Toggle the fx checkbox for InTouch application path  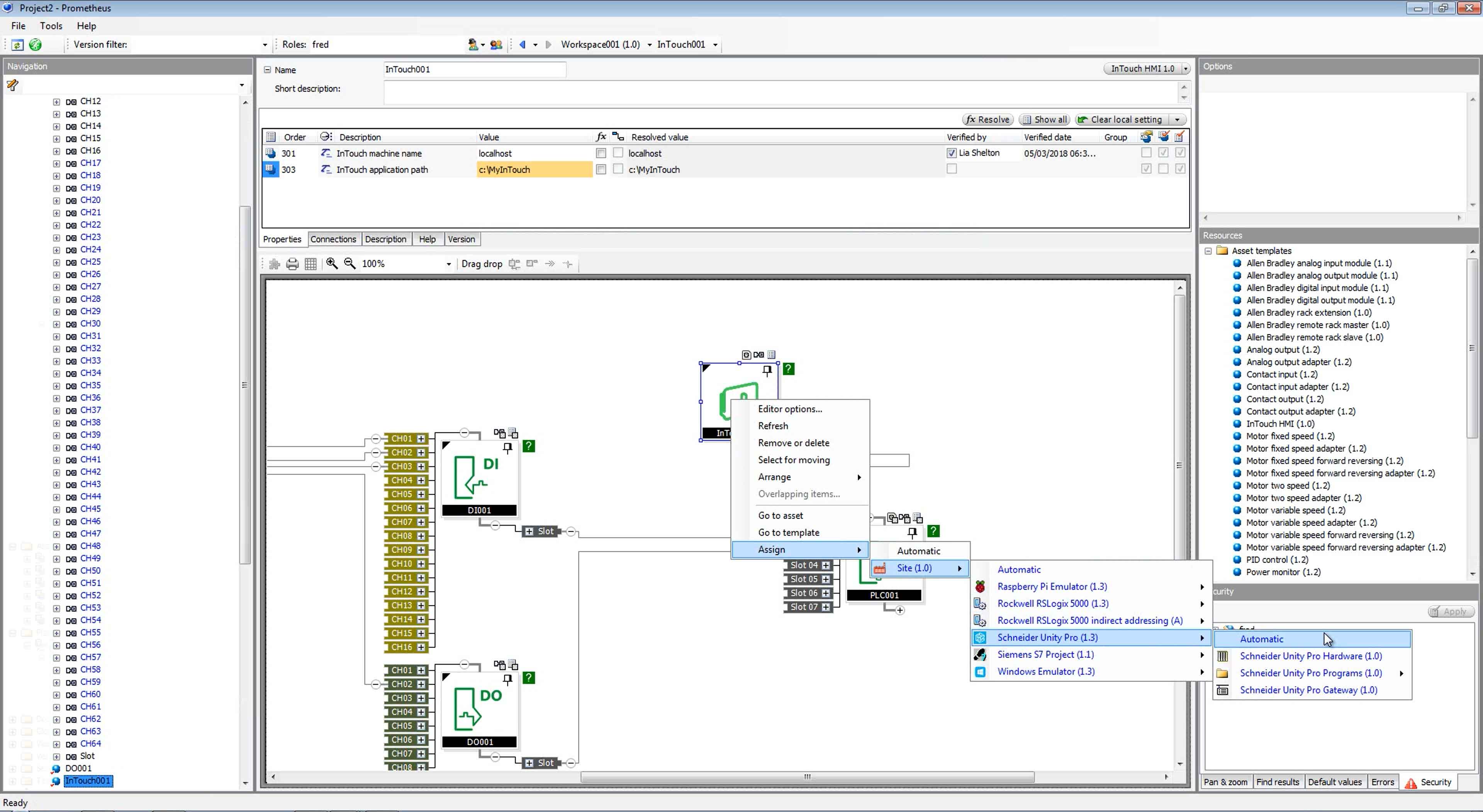click(x=601, y=169)
